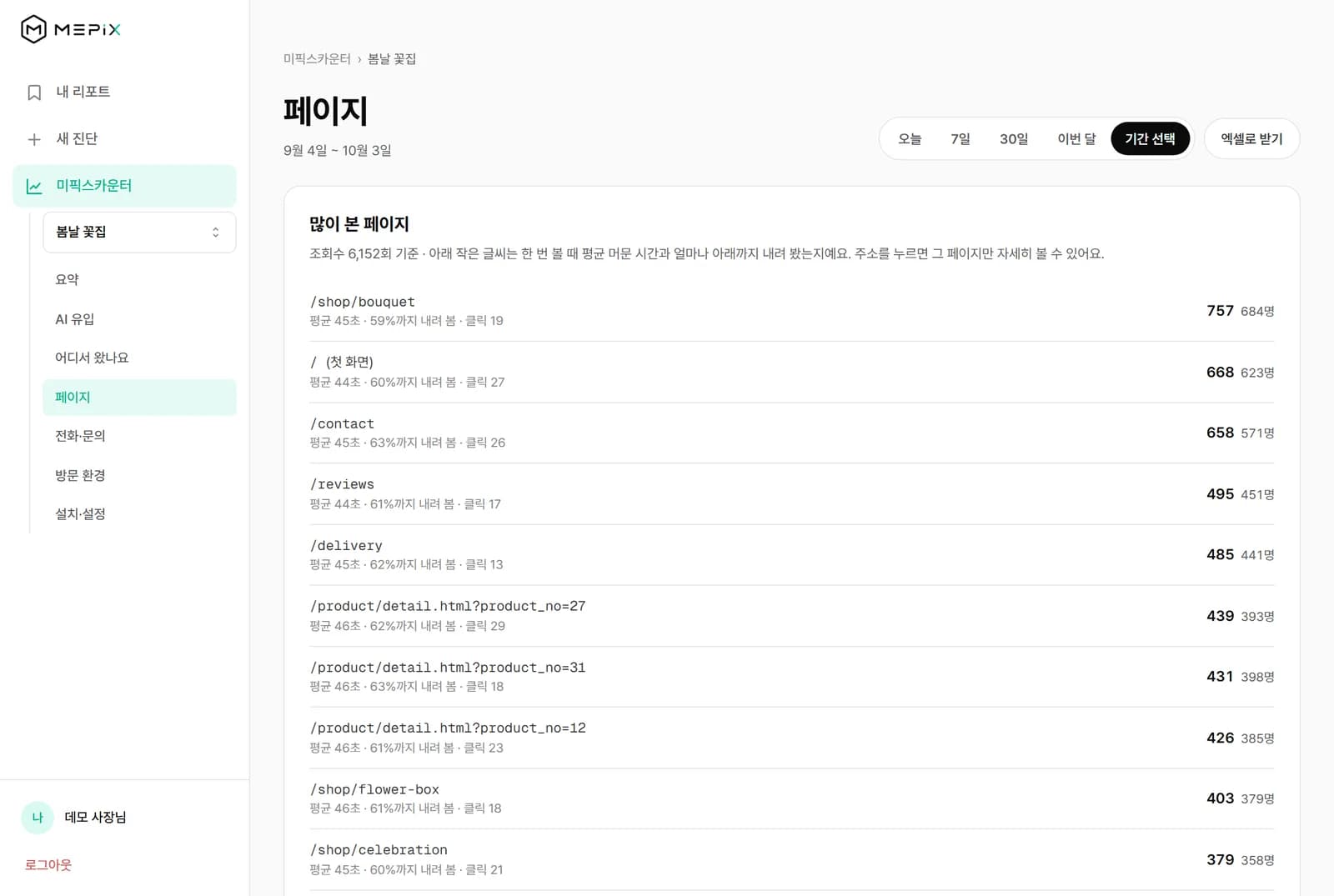This screenshot has width=1334, height=896.
Task: Click the 엑셀로 받기 button
Action: (1251, 139)
